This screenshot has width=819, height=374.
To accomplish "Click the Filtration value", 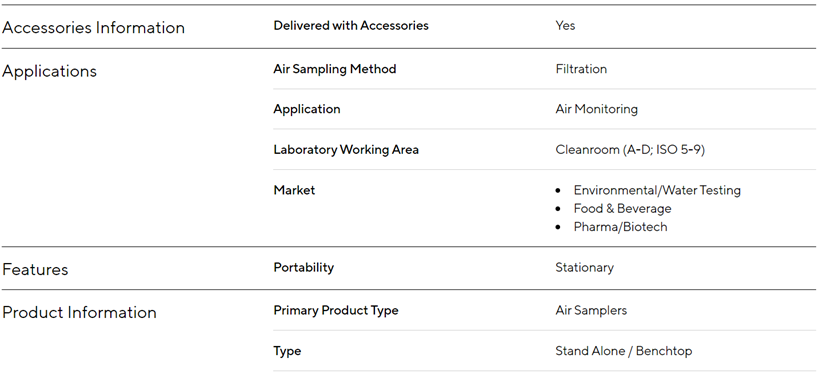I will pos(581,69).
